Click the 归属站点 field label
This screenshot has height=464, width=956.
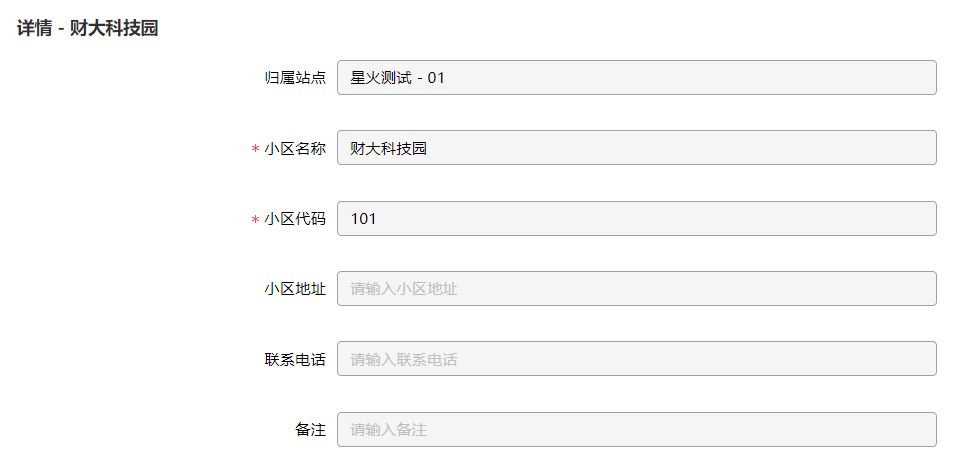pyautogui.click(x=295, y=77)
